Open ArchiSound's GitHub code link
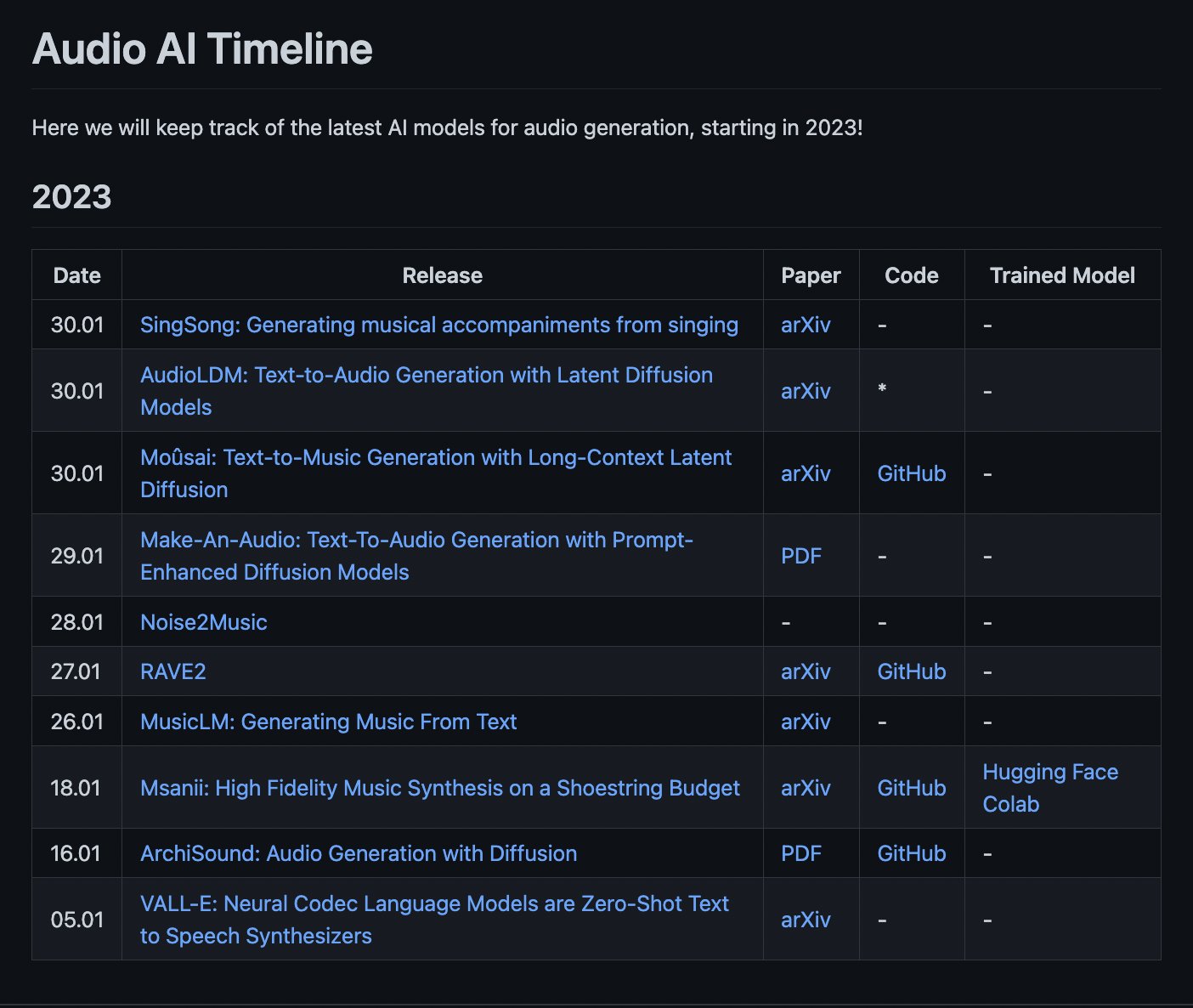This screenshot has height=1008, width=1193. pyautogui.click(x=910, y=853)
